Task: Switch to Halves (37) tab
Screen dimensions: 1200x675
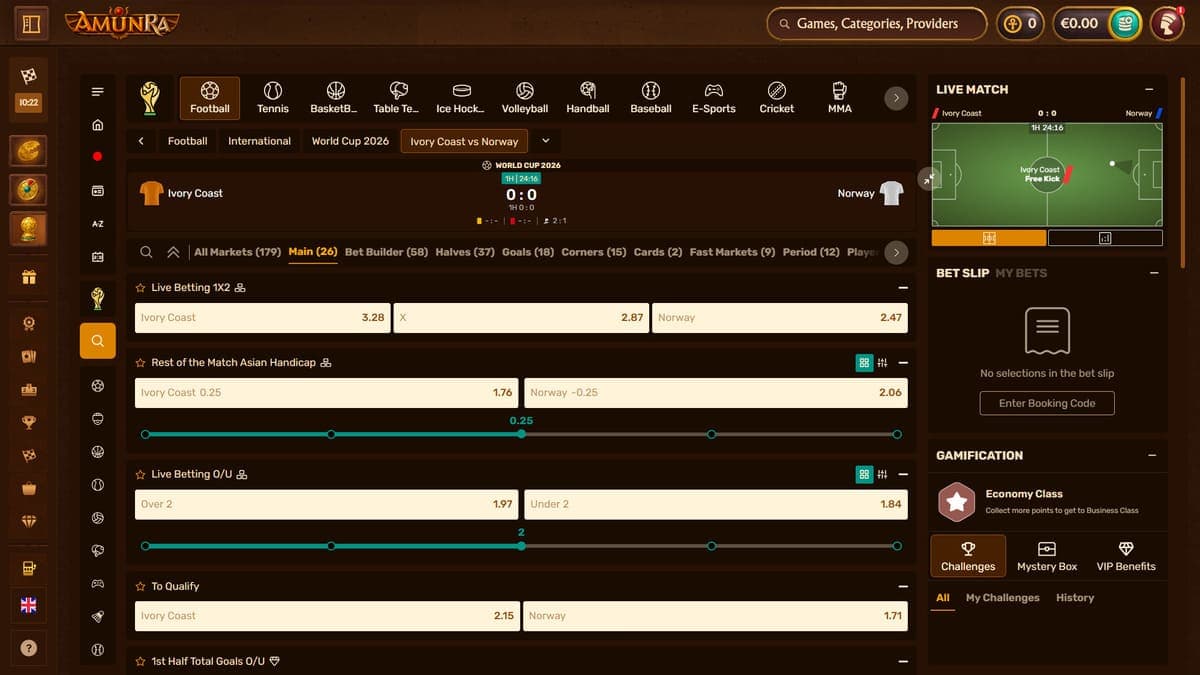Action: pyautogui.click(x=465, y=252)
